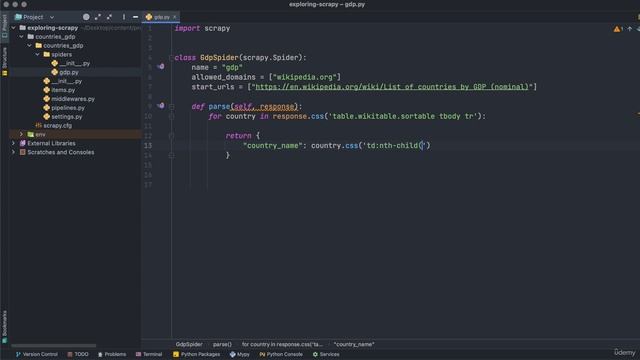Hide the Project panel with minus icon
The height and width of the screenshot is (360, 640).
click(136, 17)
